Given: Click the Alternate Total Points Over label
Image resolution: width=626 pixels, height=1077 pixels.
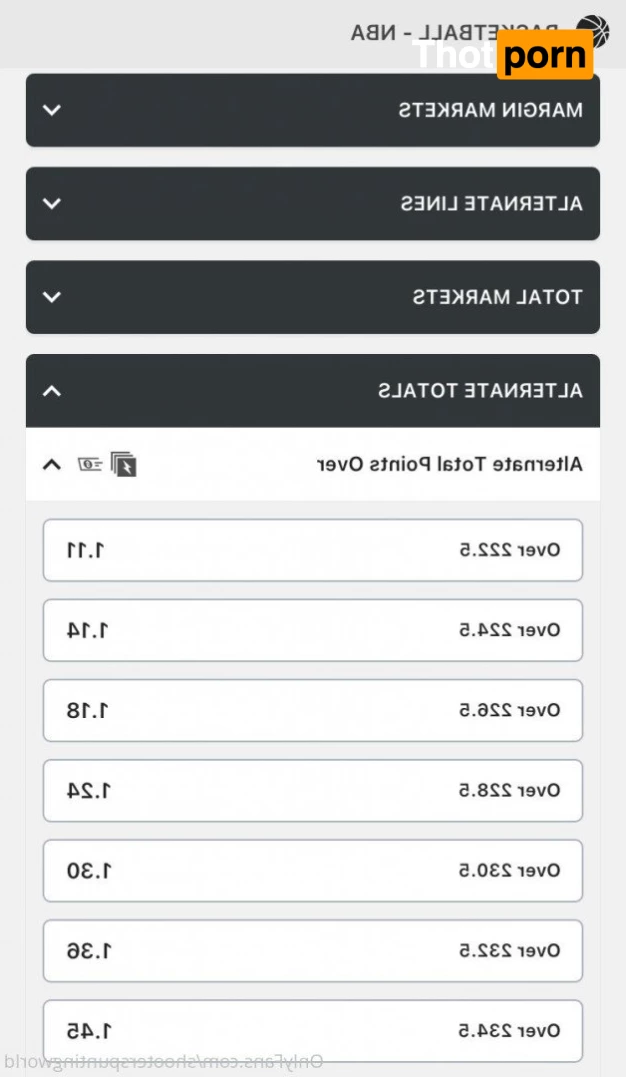Looking at the screenshot, I should coord(449,464).
